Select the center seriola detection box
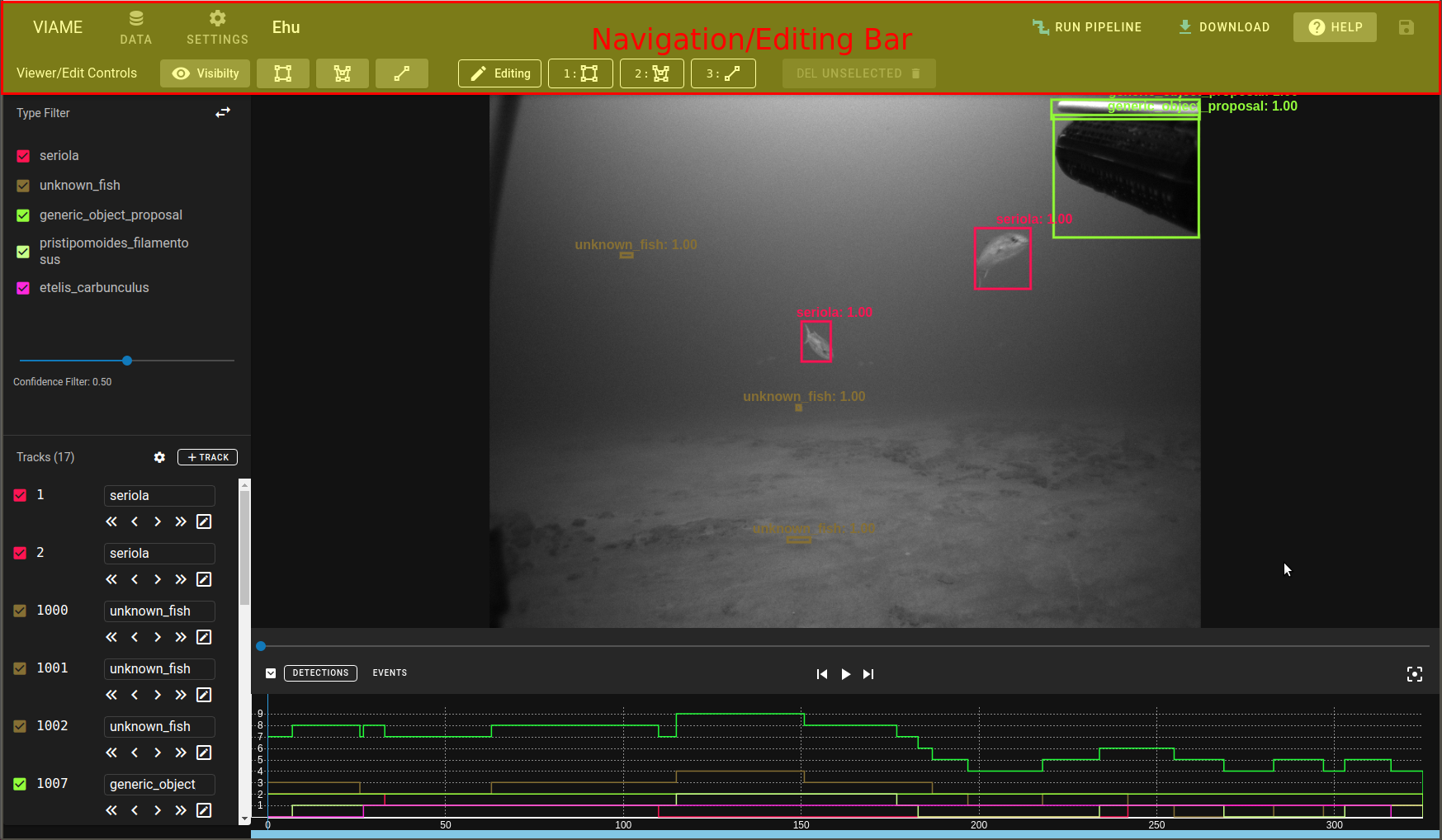The height and width of the screenshot is (840, 1442). coord(816,342)
